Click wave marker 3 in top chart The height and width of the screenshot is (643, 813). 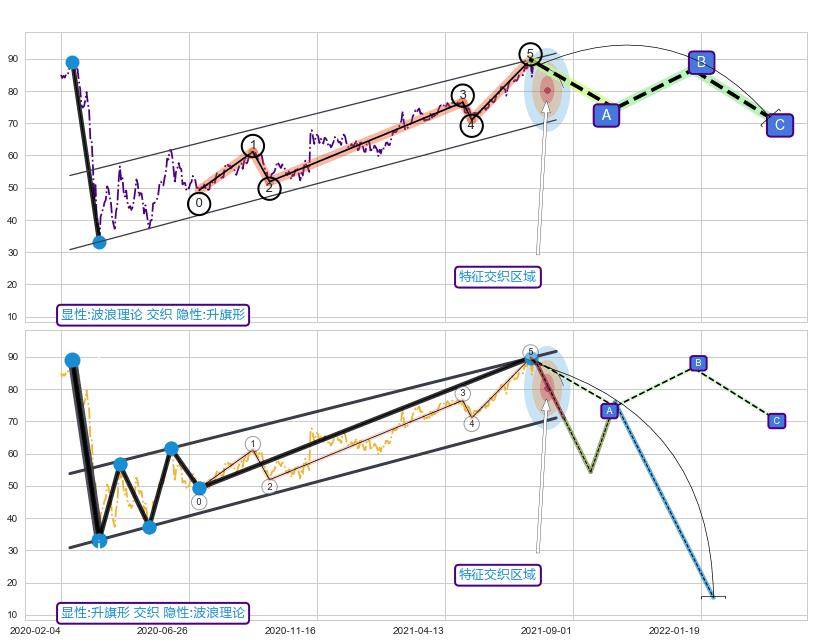coord(462,96)
